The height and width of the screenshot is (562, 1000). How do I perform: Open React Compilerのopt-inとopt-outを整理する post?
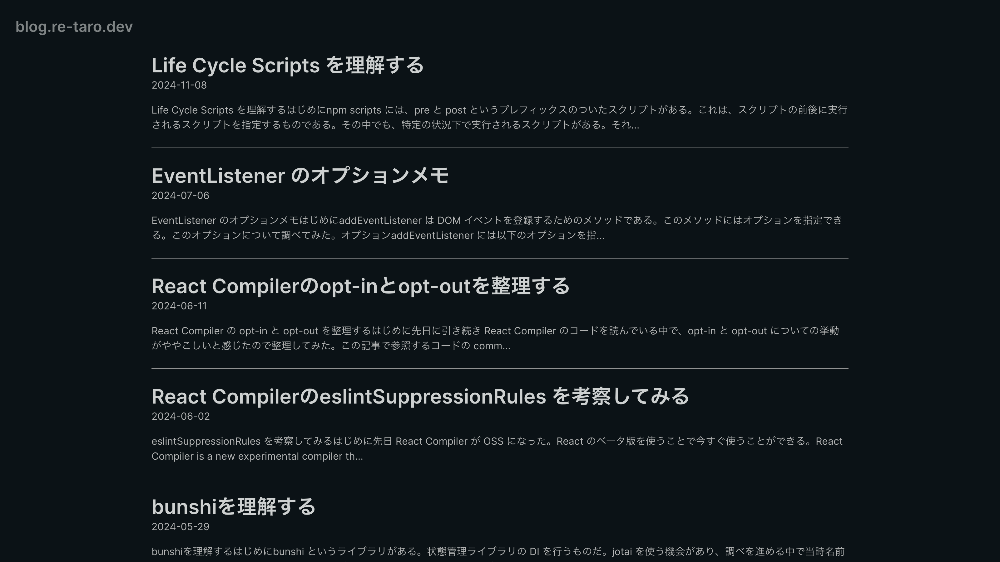[361, 286]
